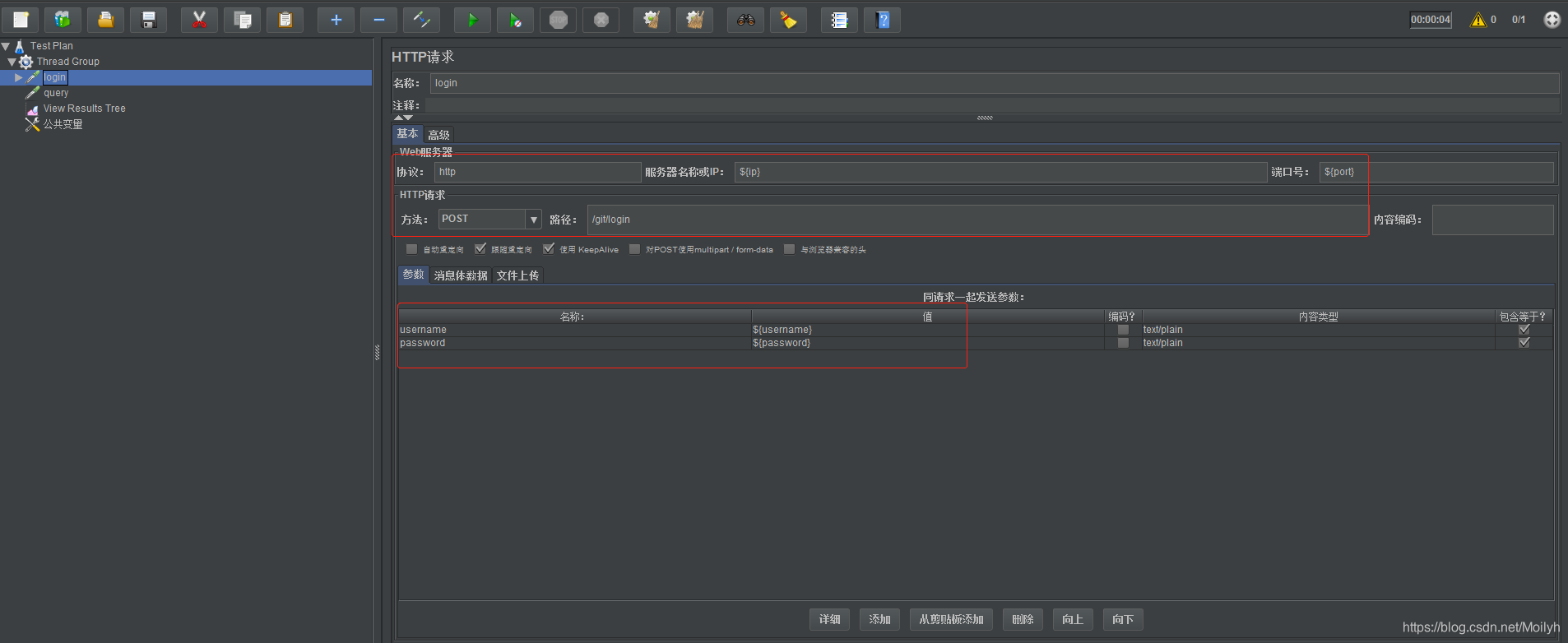
Task: Enable multipart / form-data for POST
Action: pyautogui.click(x=634, y=249)
